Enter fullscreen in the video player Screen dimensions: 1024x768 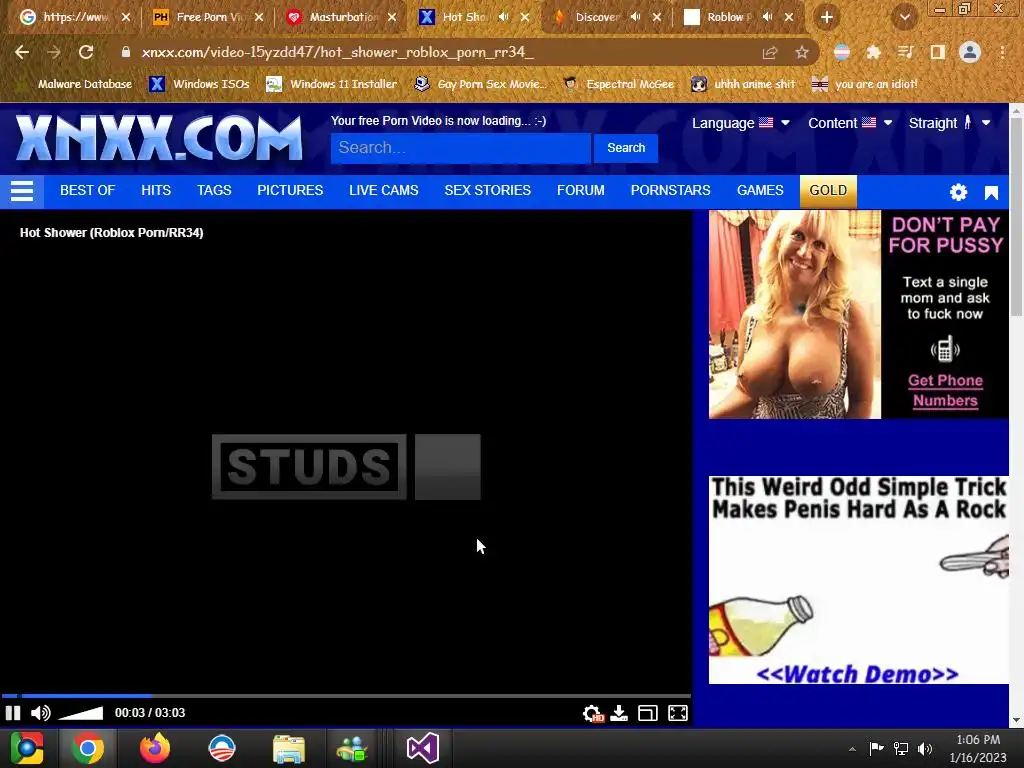tap(678, 713)
